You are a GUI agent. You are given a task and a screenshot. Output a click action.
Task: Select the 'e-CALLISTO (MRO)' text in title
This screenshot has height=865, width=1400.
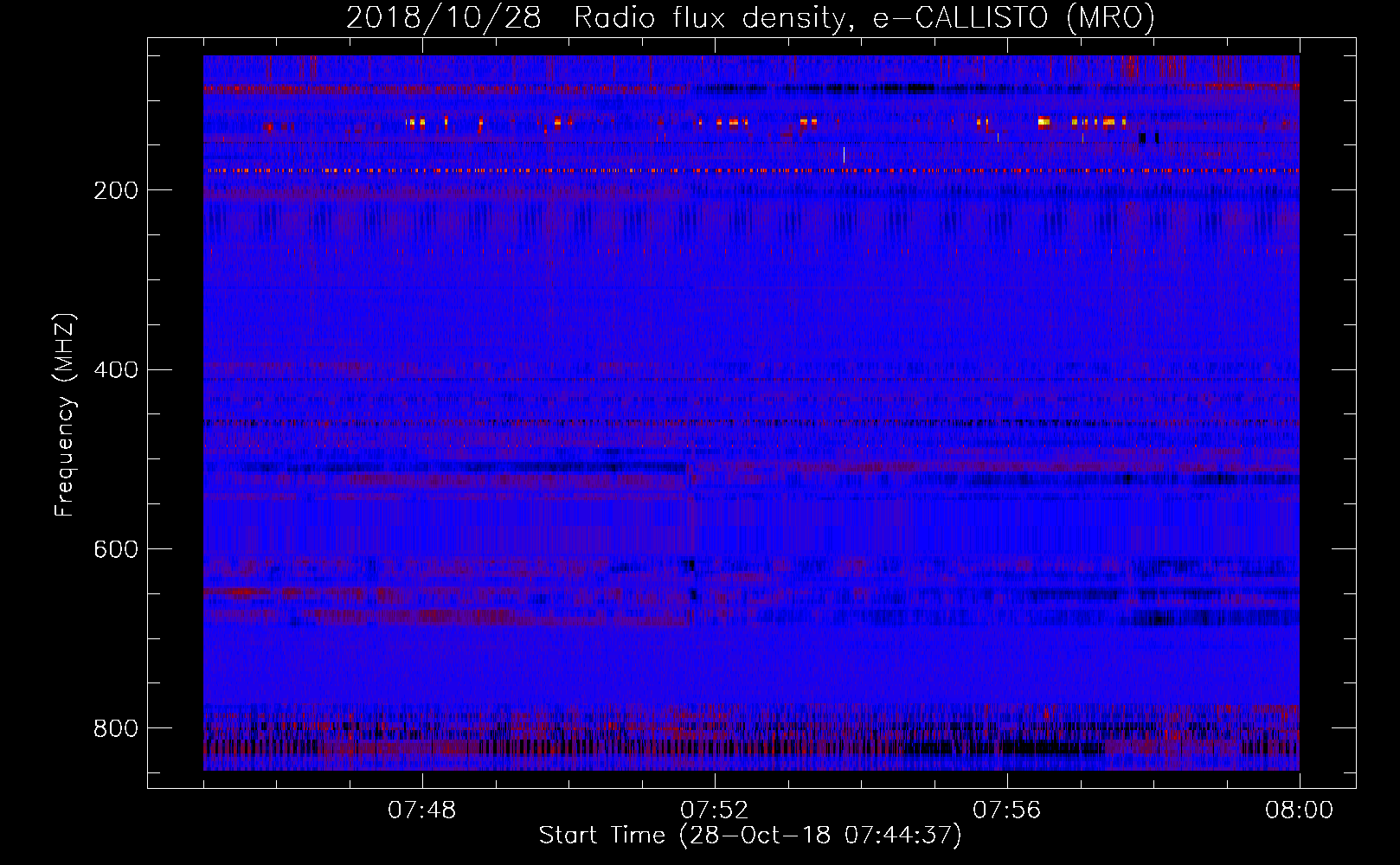coord(1013,18)
